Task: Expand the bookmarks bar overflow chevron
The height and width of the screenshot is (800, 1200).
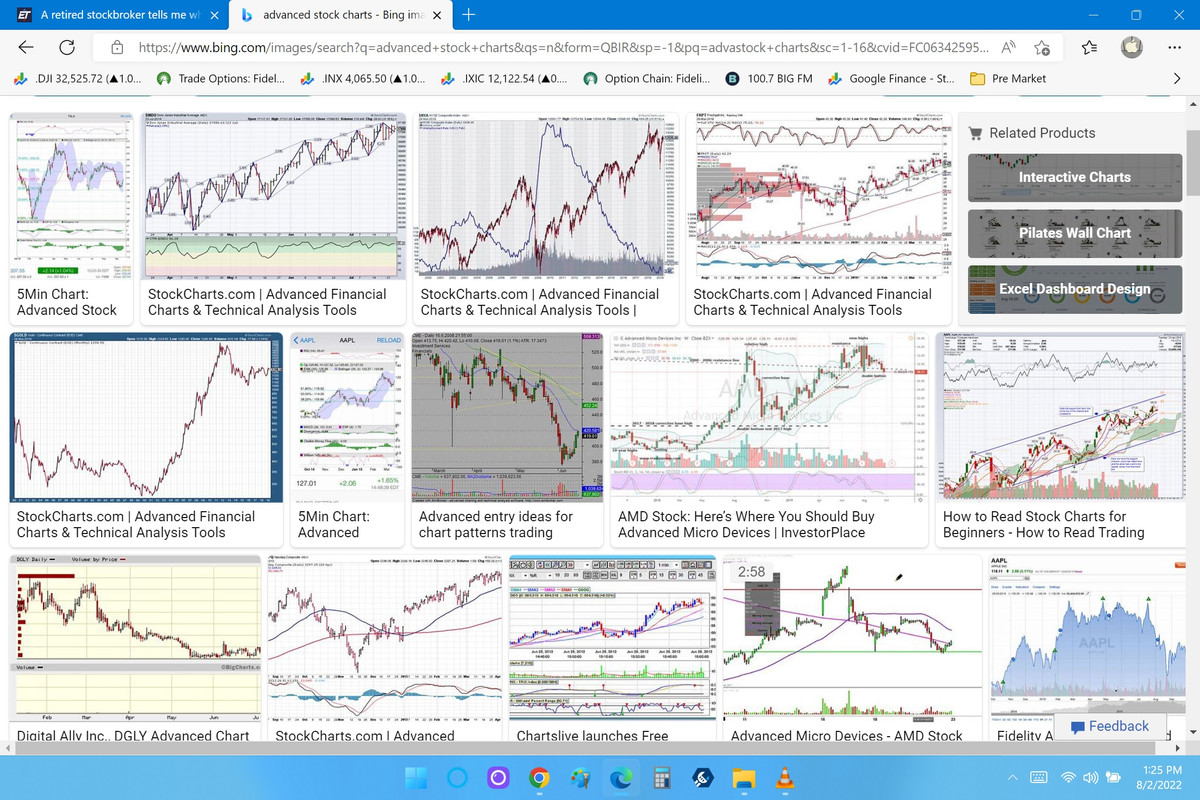Action: (1177, 78)
